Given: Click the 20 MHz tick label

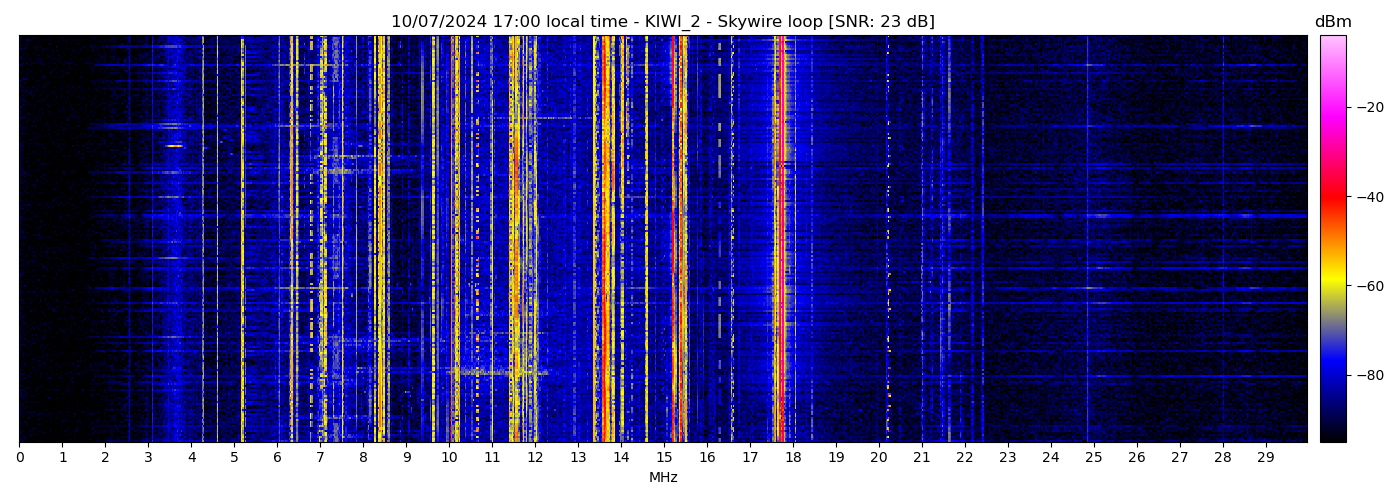Looking at the screenshot, I should click(x=879, y=458).
